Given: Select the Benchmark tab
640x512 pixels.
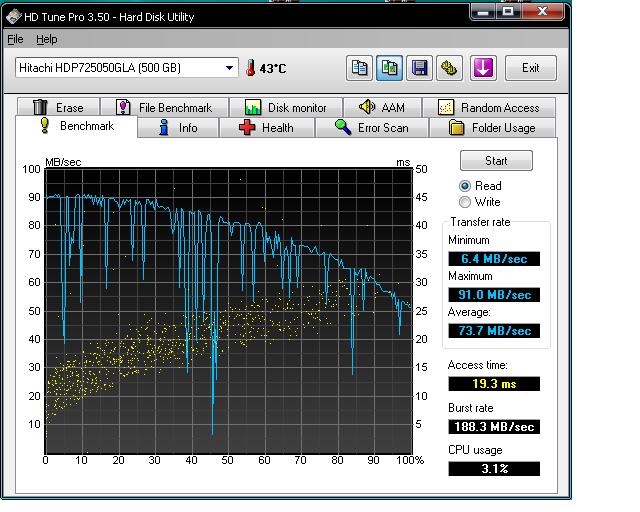Looking at the screenshot, I should click(x=77, y=126).
